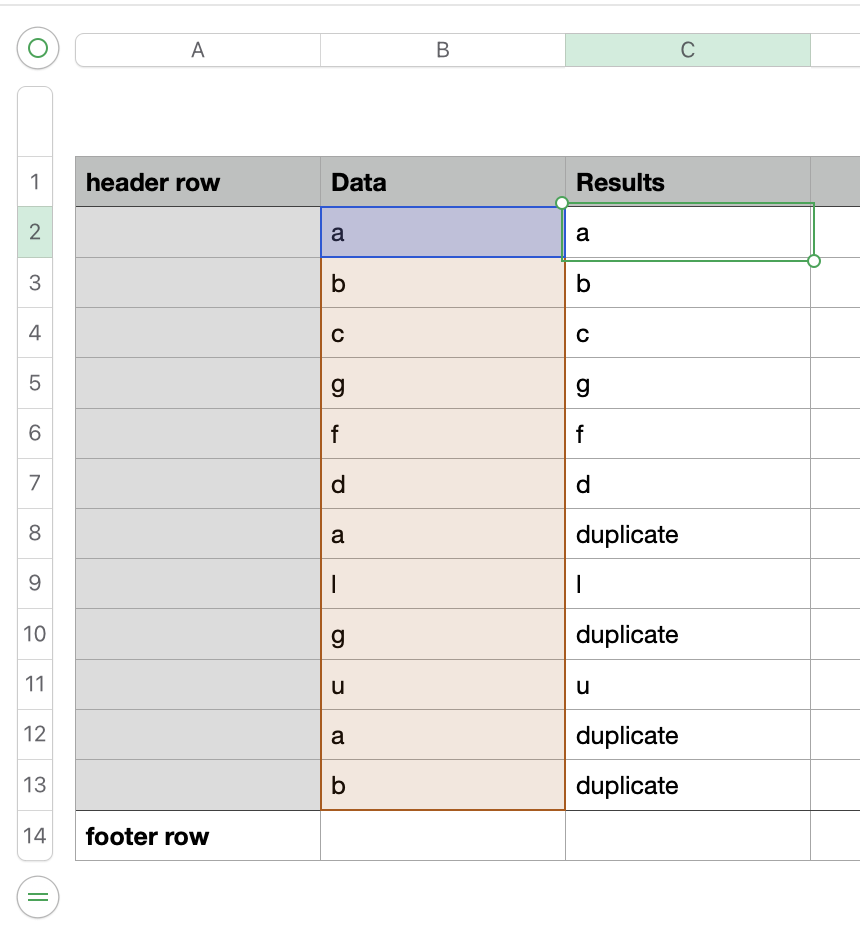Viewport: 860px width, 934px height.
Task: Select highlighted cell B2 containing 'a'
Action: pos(443,232)
